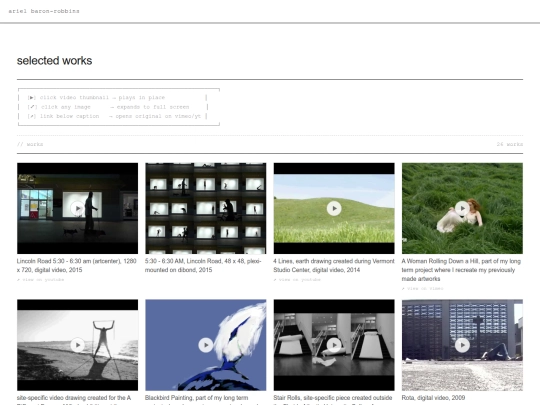The width and height of the screenshot is (540, 405).
Task: Play A Woman Rolling Down a Hill video
Action: pyautogui.click(x=462, y=208)
